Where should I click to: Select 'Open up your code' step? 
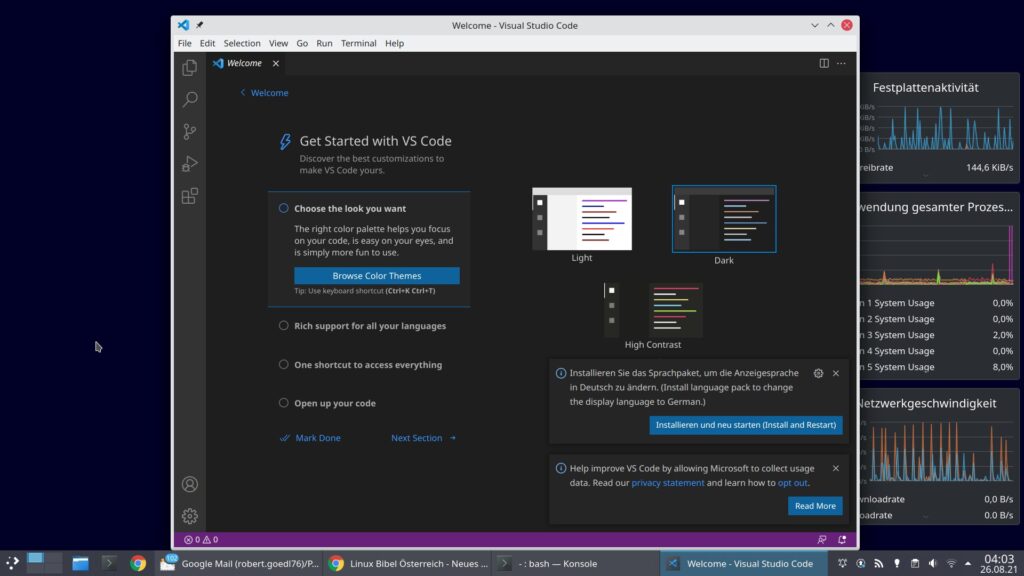[x=334, y=403]
